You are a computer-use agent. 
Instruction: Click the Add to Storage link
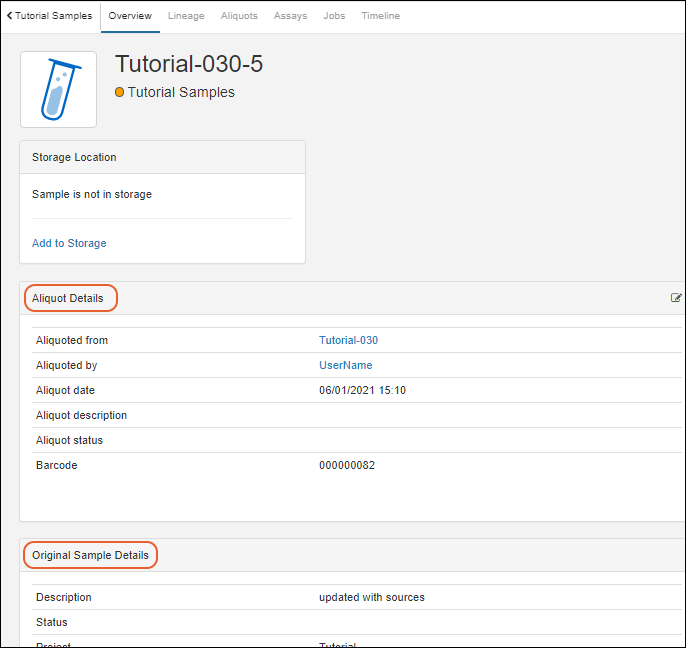coord(69,243)
